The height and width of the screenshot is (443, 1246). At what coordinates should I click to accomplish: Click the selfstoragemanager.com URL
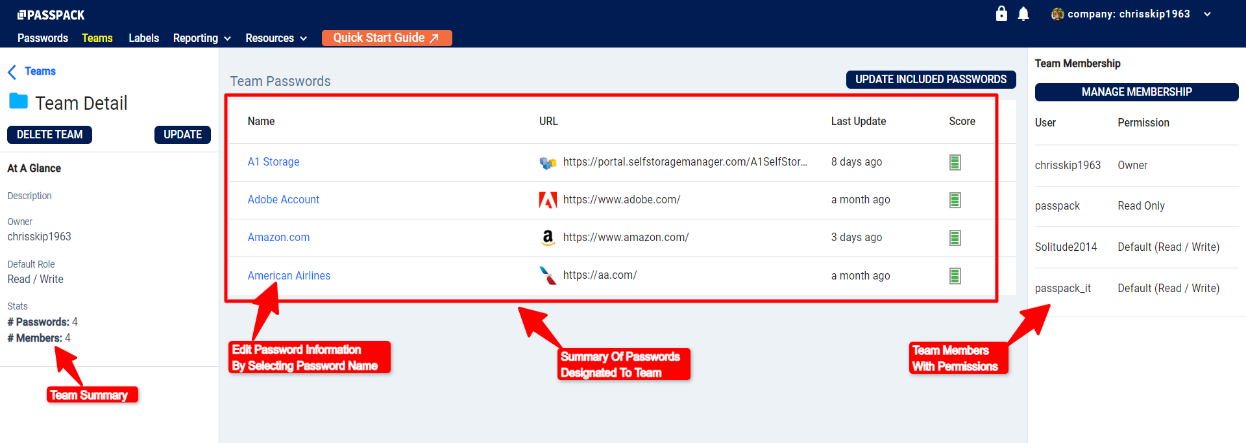[685, 162]
